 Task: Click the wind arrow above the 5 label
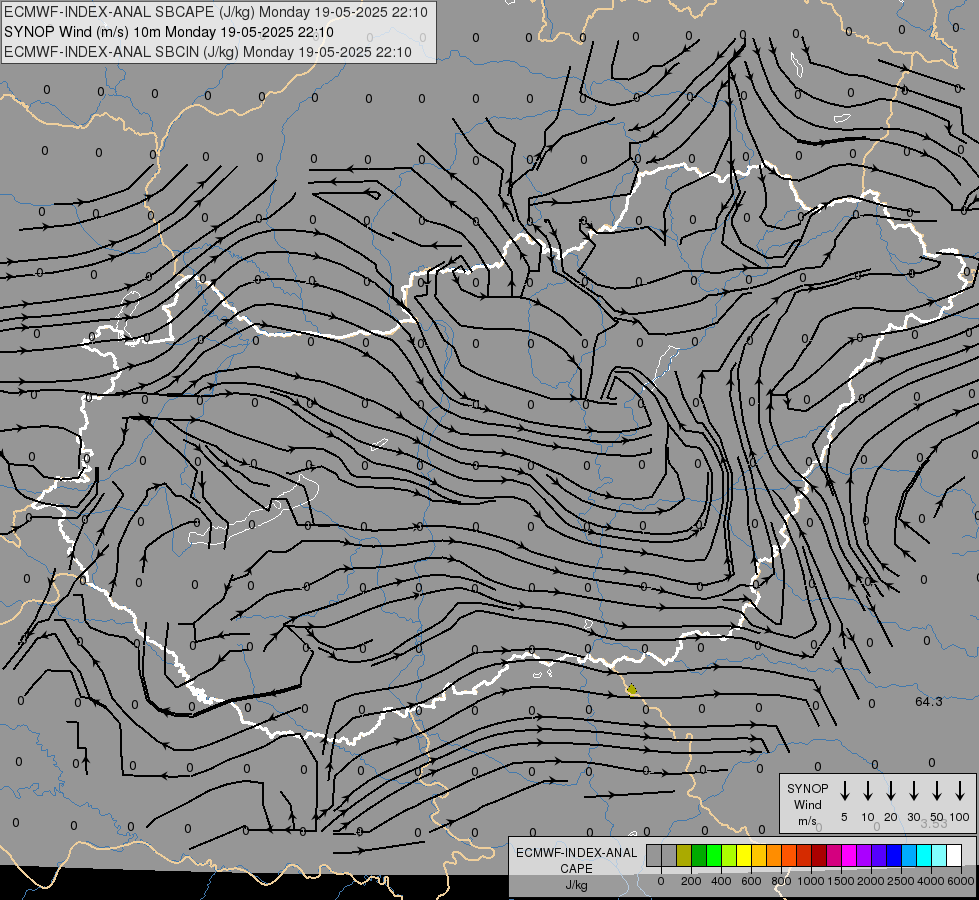click(x=845, y=790)
